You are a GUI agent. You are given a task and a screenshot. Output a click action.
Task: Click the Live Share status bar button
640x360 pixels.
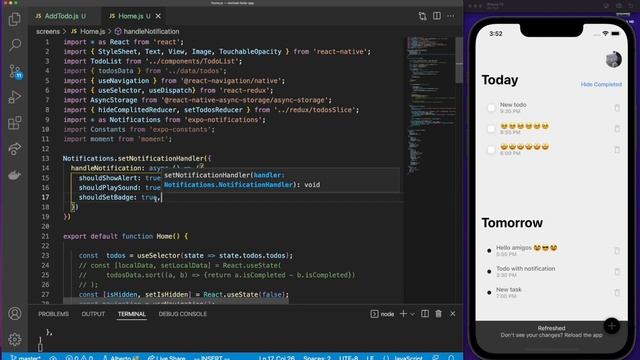pyautogui.click(x=167, y=357)
